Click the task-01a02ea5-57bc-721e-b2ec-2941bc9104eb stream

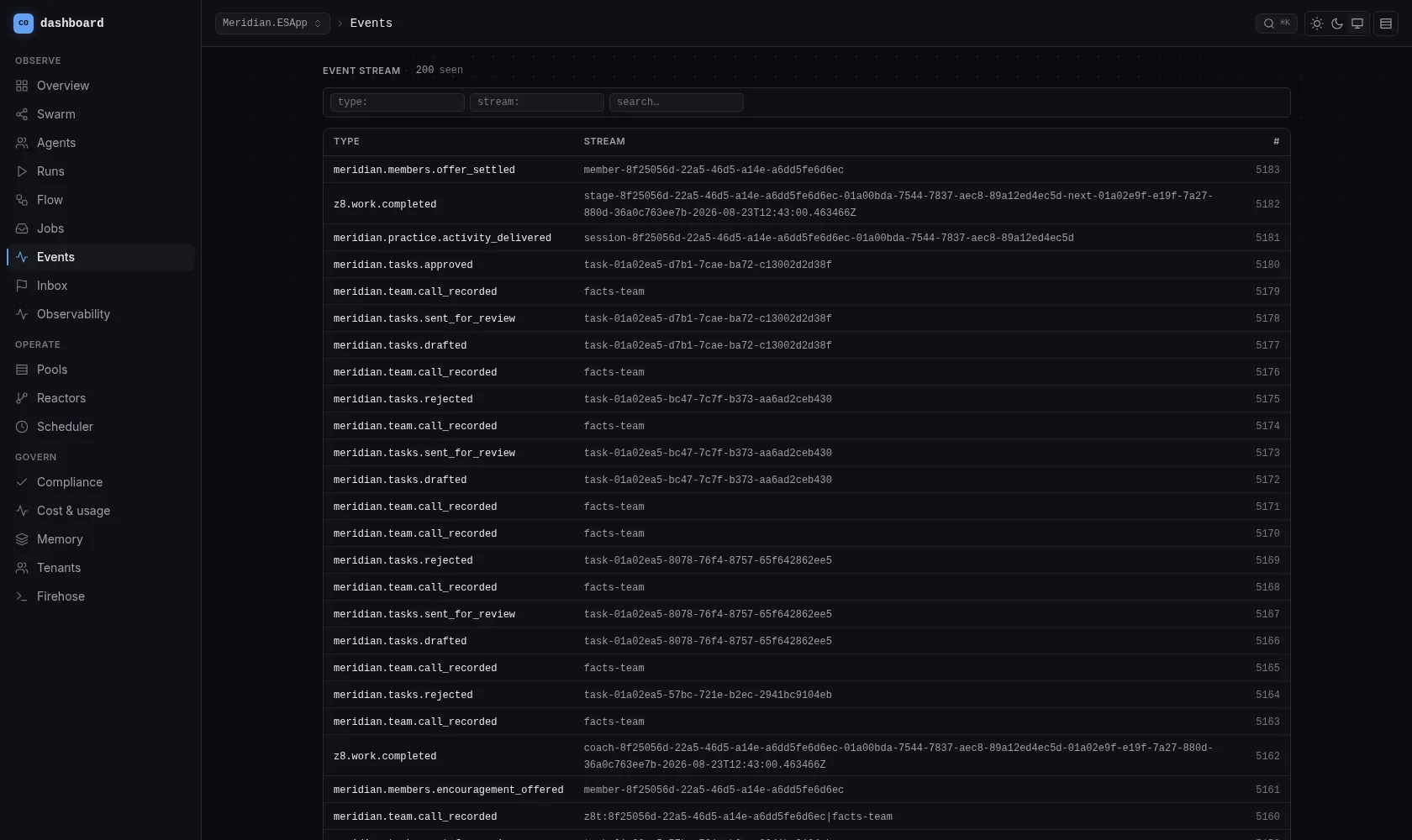[708, 695]
